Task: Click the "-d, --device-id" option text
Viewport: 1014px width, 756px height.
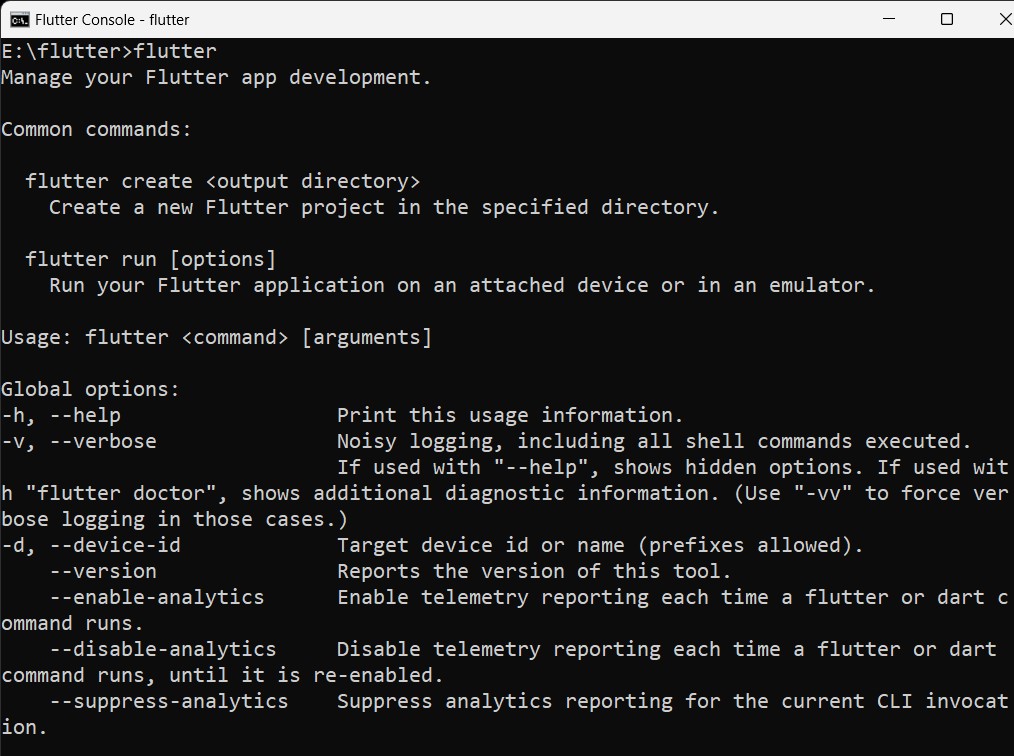Action: click(91, 546)
